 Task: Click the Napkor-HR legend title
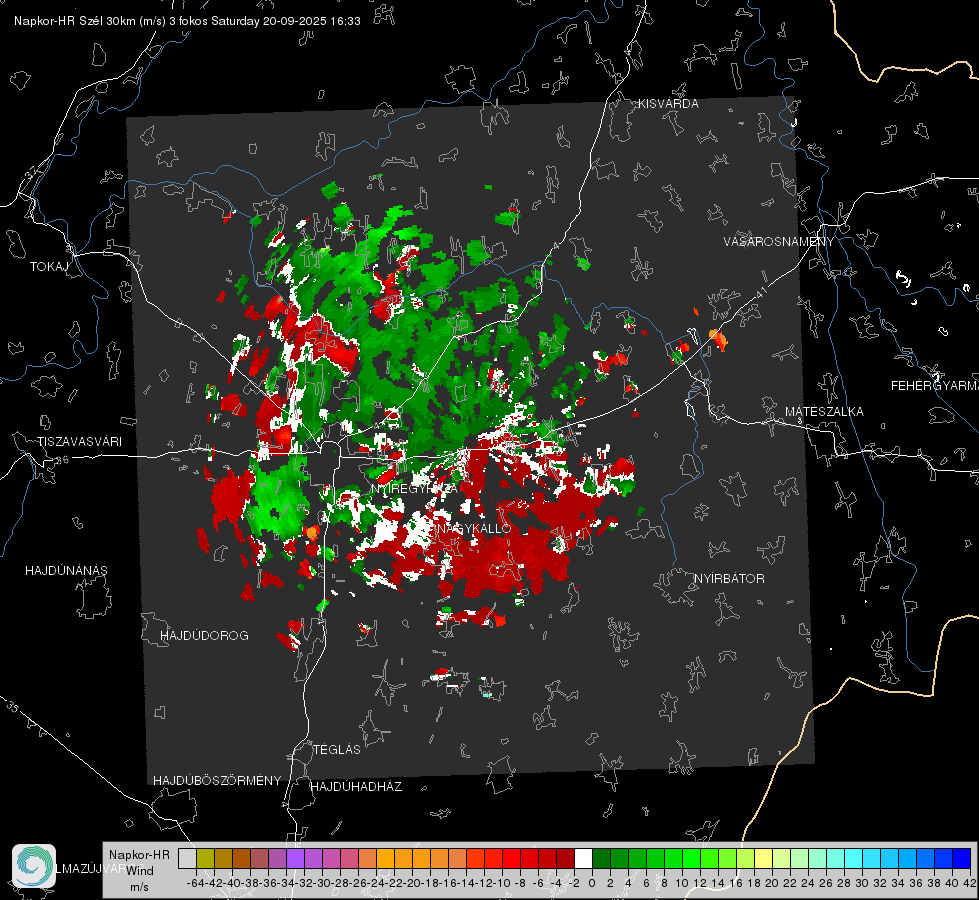(139, 855)
